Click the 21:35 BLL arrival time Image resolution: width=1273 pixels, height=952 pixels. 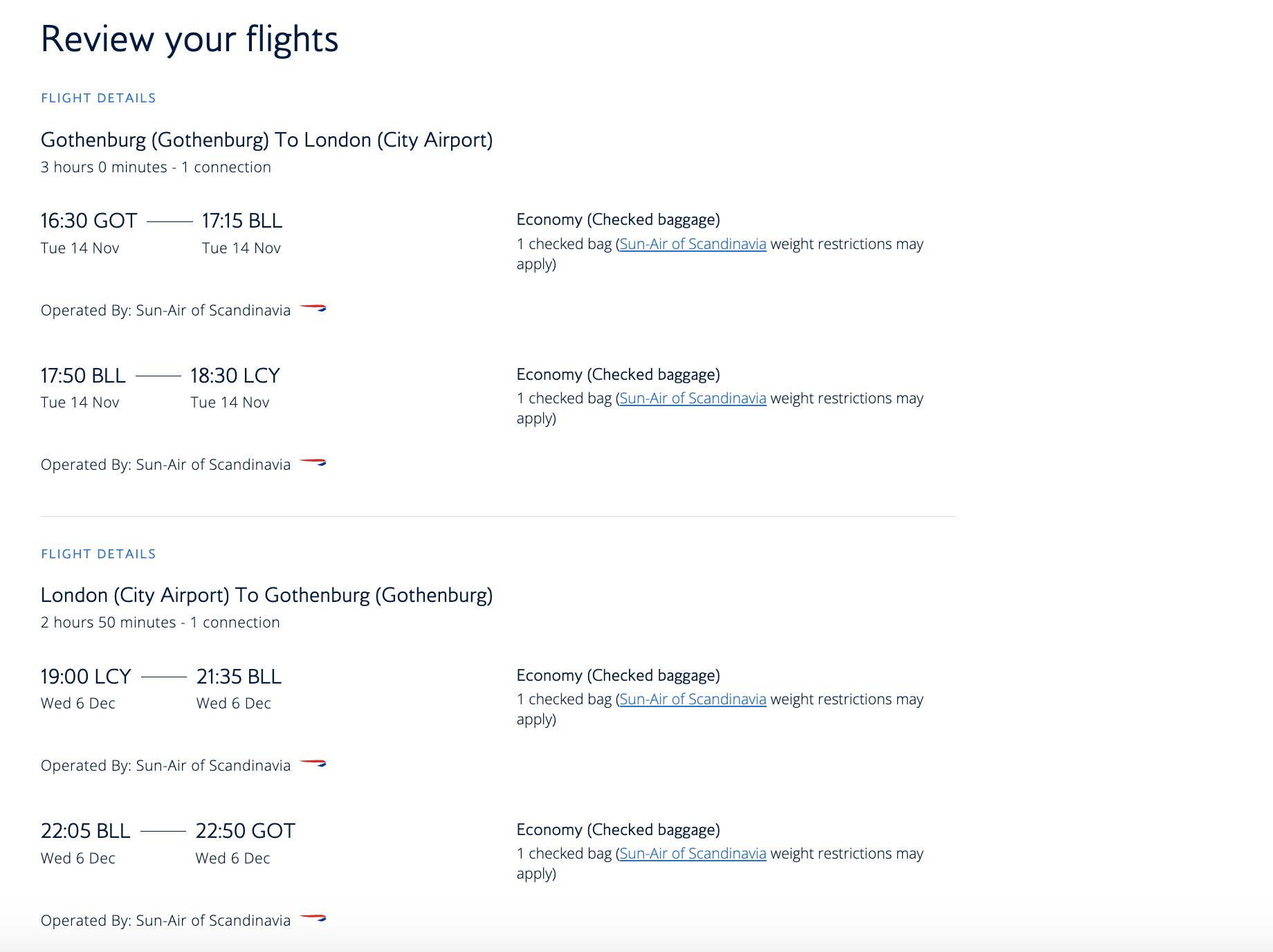pyautogui.click(x=239, y=677)
